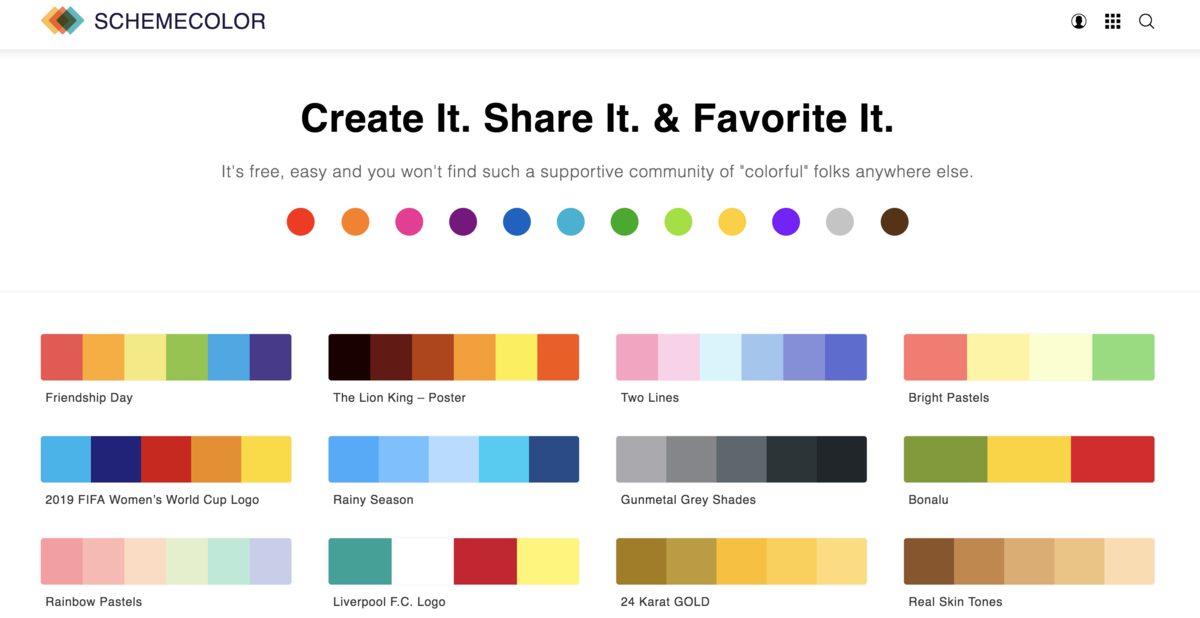Open the Gunmetal Grey Shades link
This screenshot has width=1200, height=618.
(x=688, y=500)
